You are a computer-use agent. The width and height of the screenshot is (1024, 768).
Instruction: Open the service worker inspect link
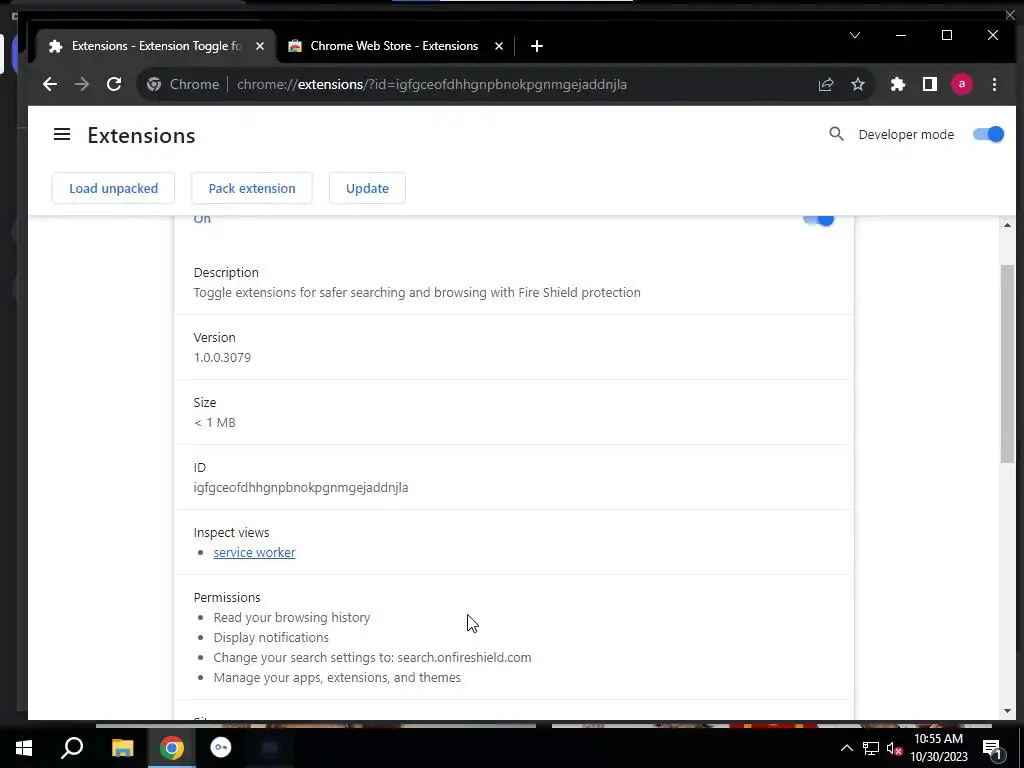254,552
